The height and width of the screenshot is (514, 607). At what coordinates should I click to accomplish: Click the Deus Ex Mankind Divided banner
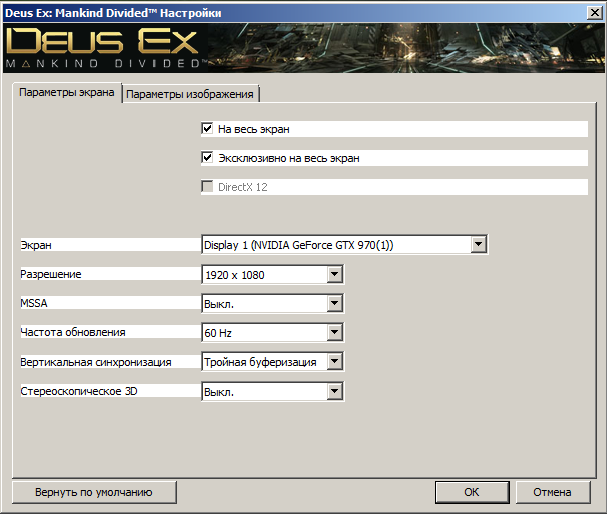click(x=304, y=48)
